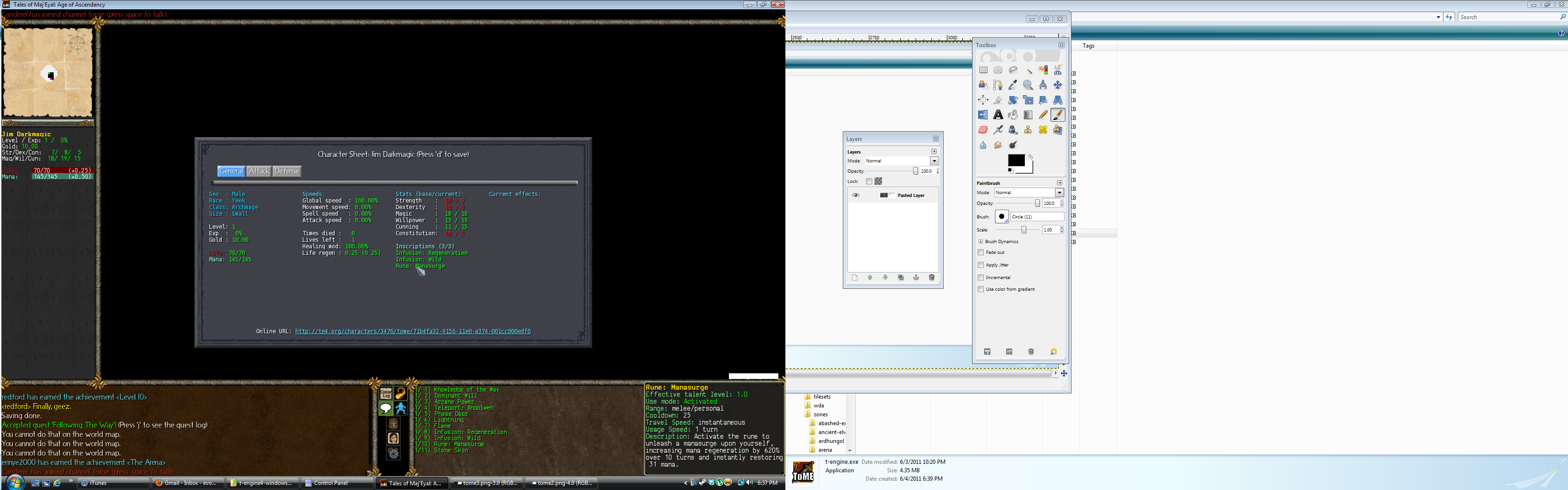Select the Paintbrush tool

(1058, 115)
